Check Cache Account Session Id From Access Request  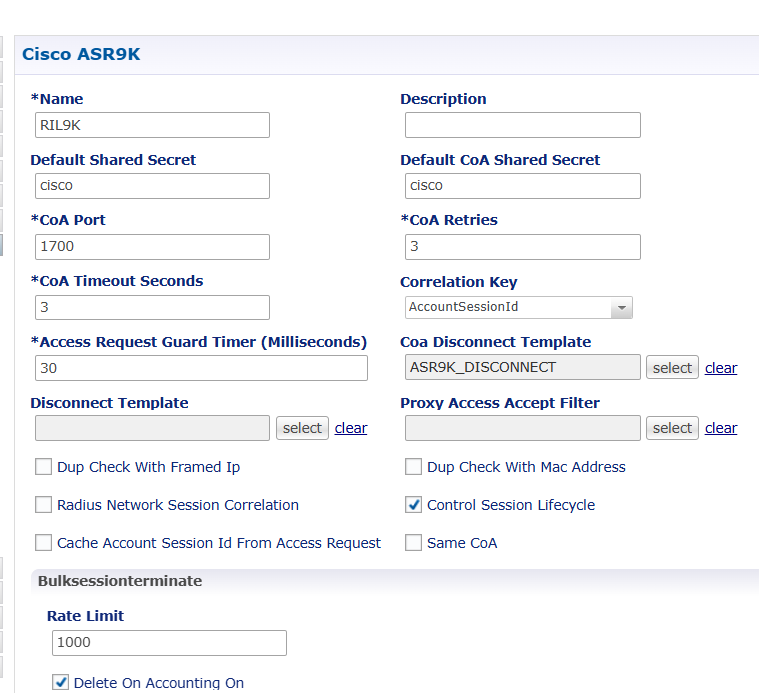click(x=44, y=543)
